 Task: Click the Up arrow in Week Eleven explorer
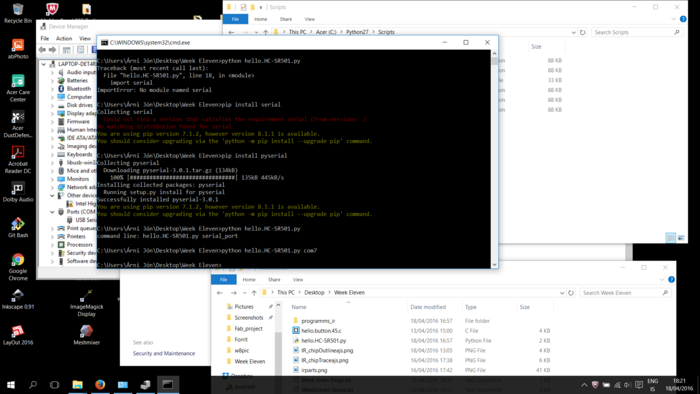(x=254, y=293)
